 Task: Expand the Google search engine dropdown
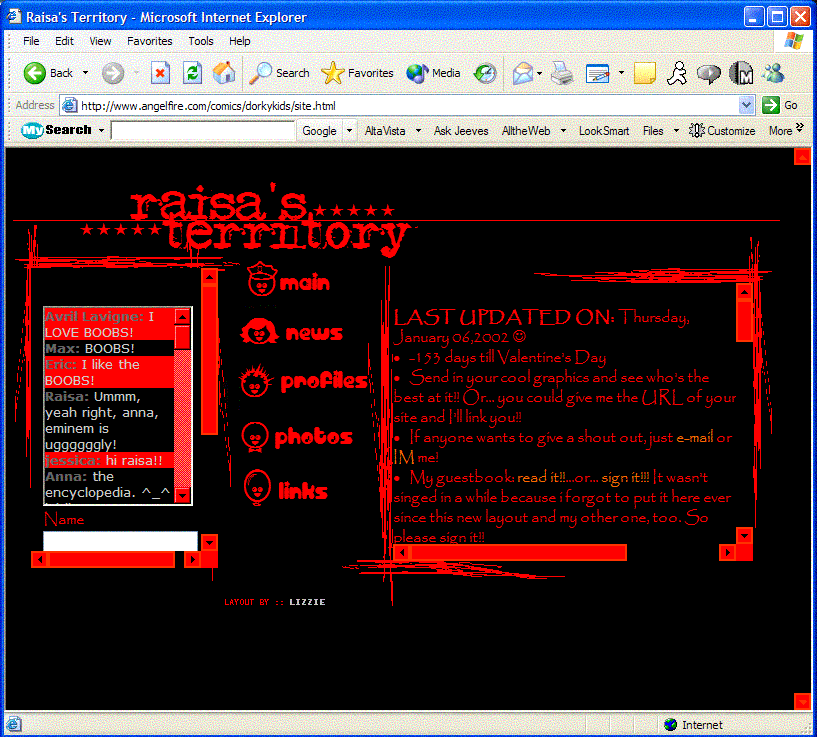[x=349, y=131]
